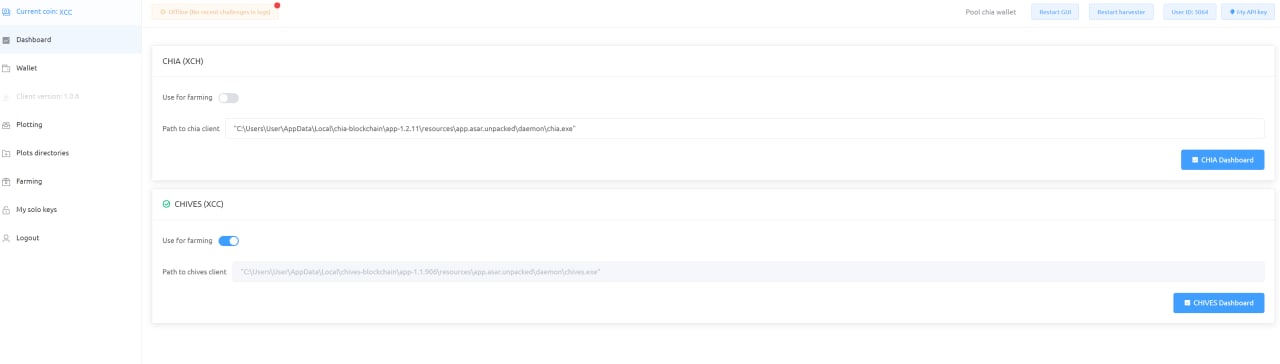This screenshot has width=1280, height=364.
Task: Click the XCC current coin link
Action: 66,12
